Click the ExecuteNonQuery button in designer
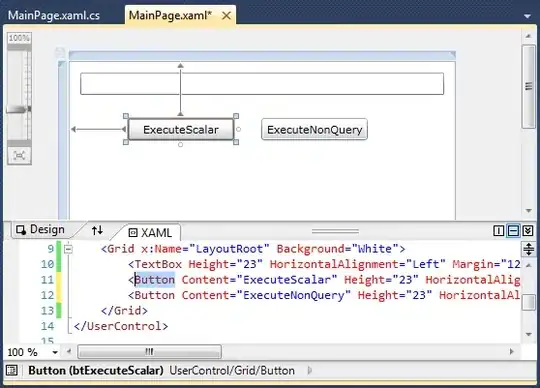The width and height of the screenshot is (540, 388). click(x=314, y=129)
